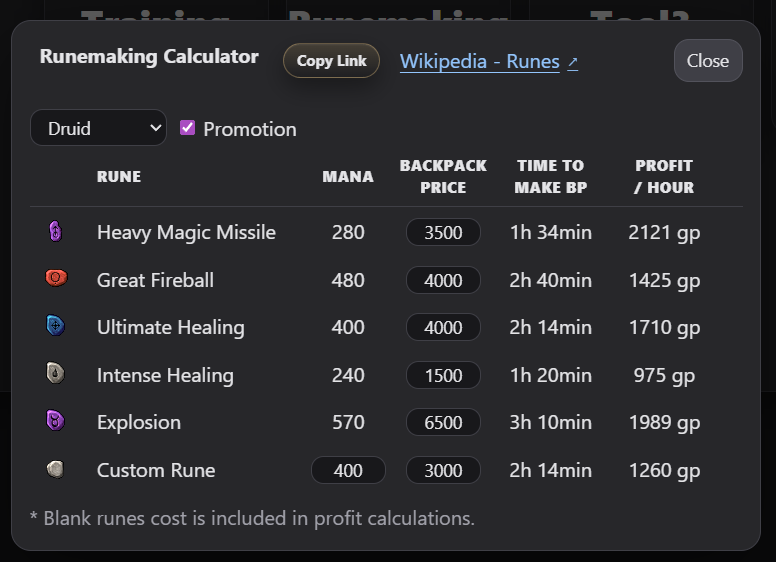Edit Ultimate Healing backpack price field
The height and width of the screenshot is (562, 776).
coord(443,327)
